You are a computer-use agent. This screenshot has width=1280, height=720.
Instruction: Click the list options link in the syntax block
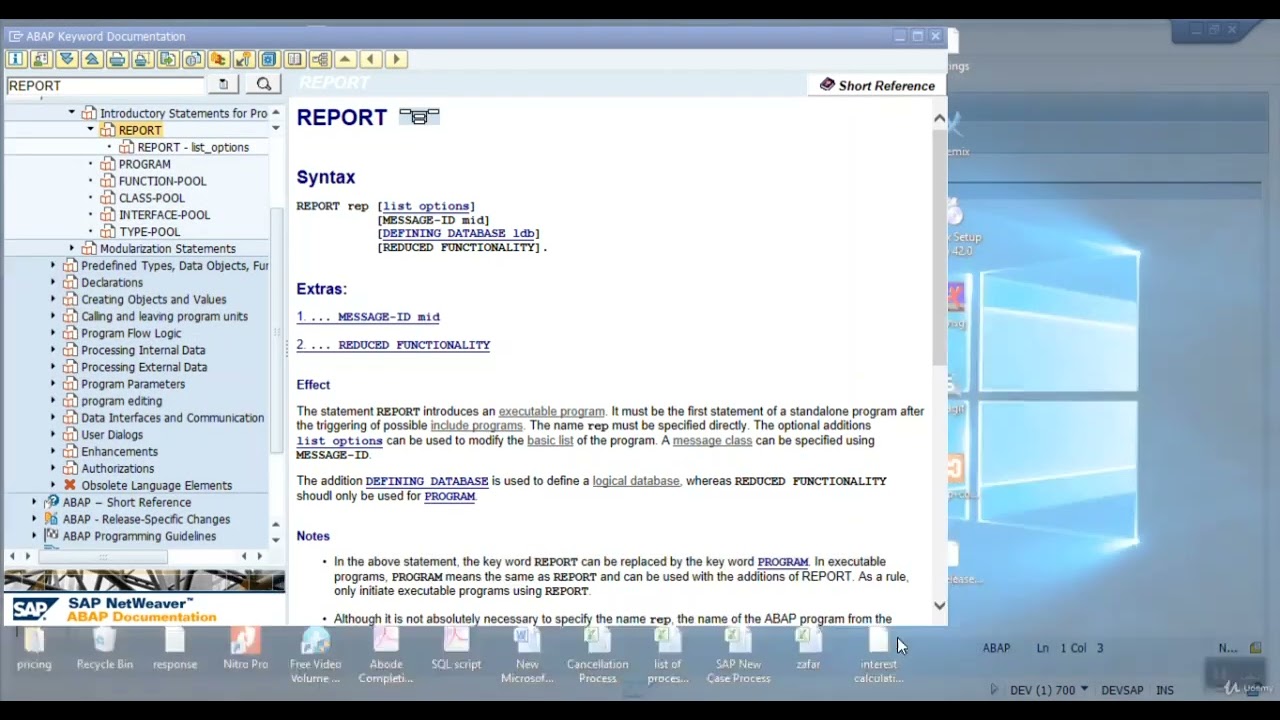426,206
